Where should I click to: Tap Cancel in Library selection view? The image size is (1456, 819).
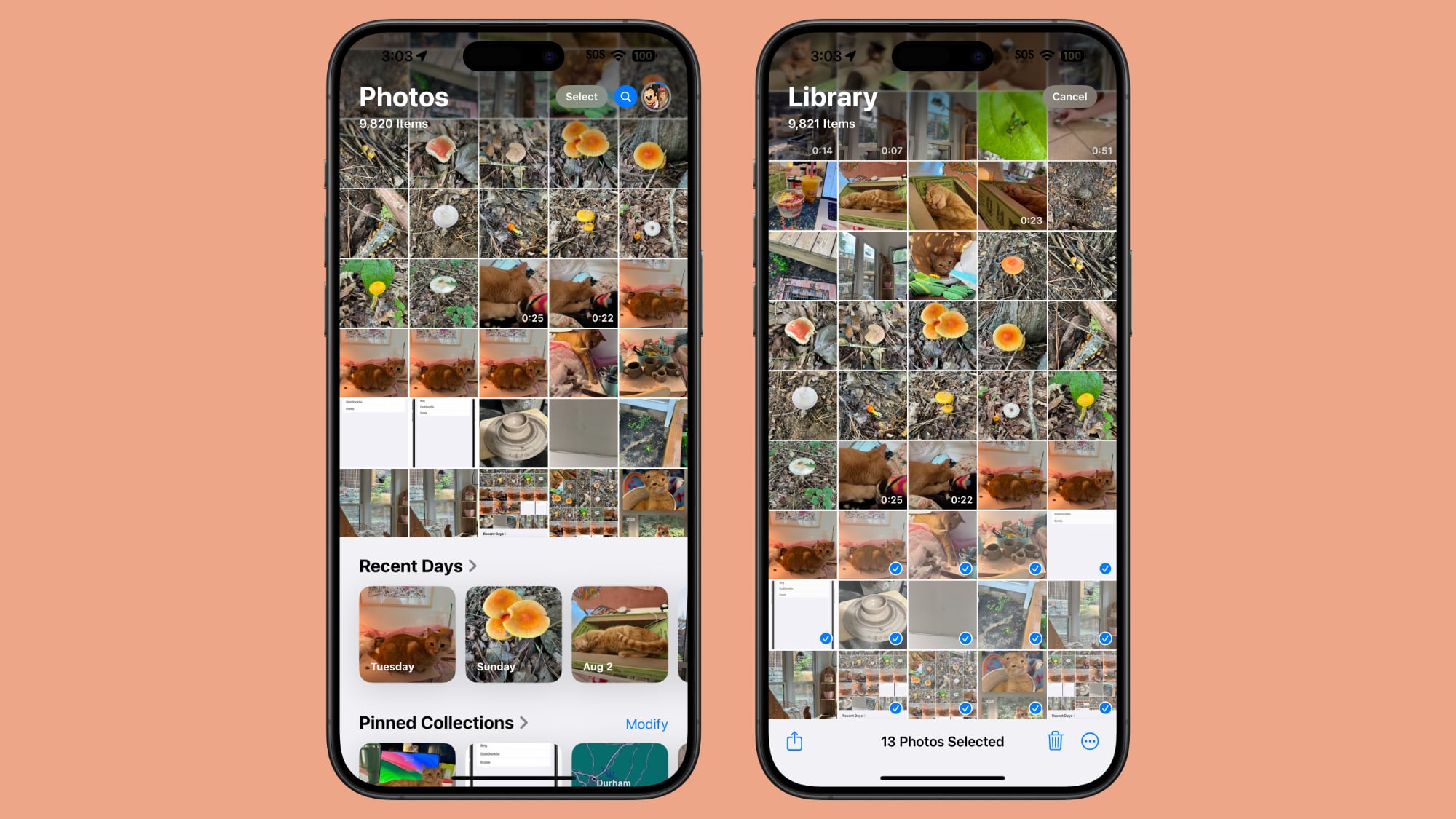(1069, 96)
